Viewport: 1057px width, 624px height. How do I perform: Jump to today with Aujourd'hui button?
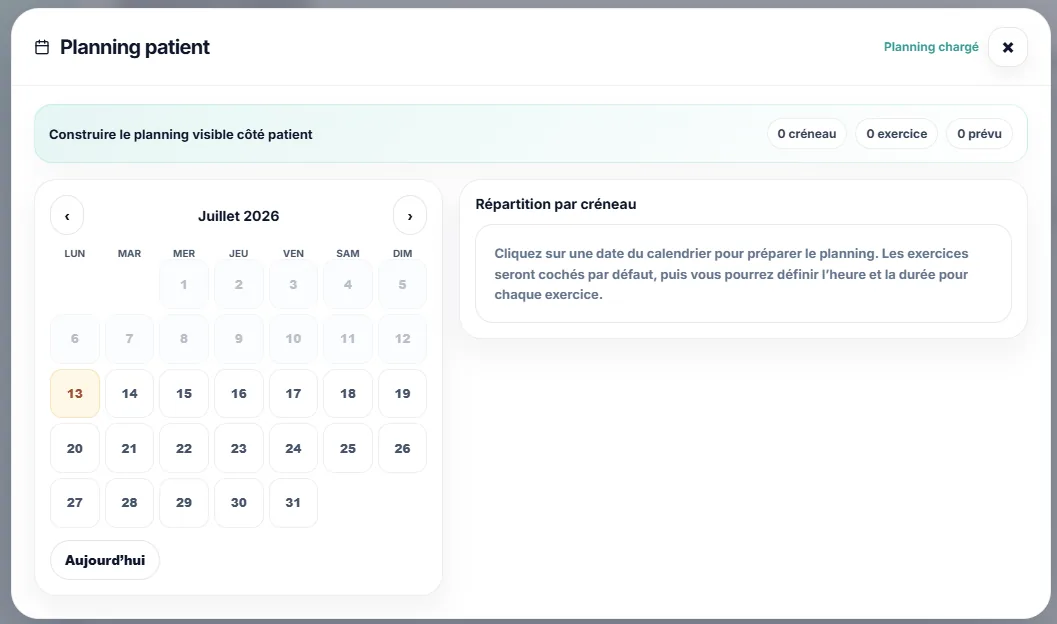105,560
